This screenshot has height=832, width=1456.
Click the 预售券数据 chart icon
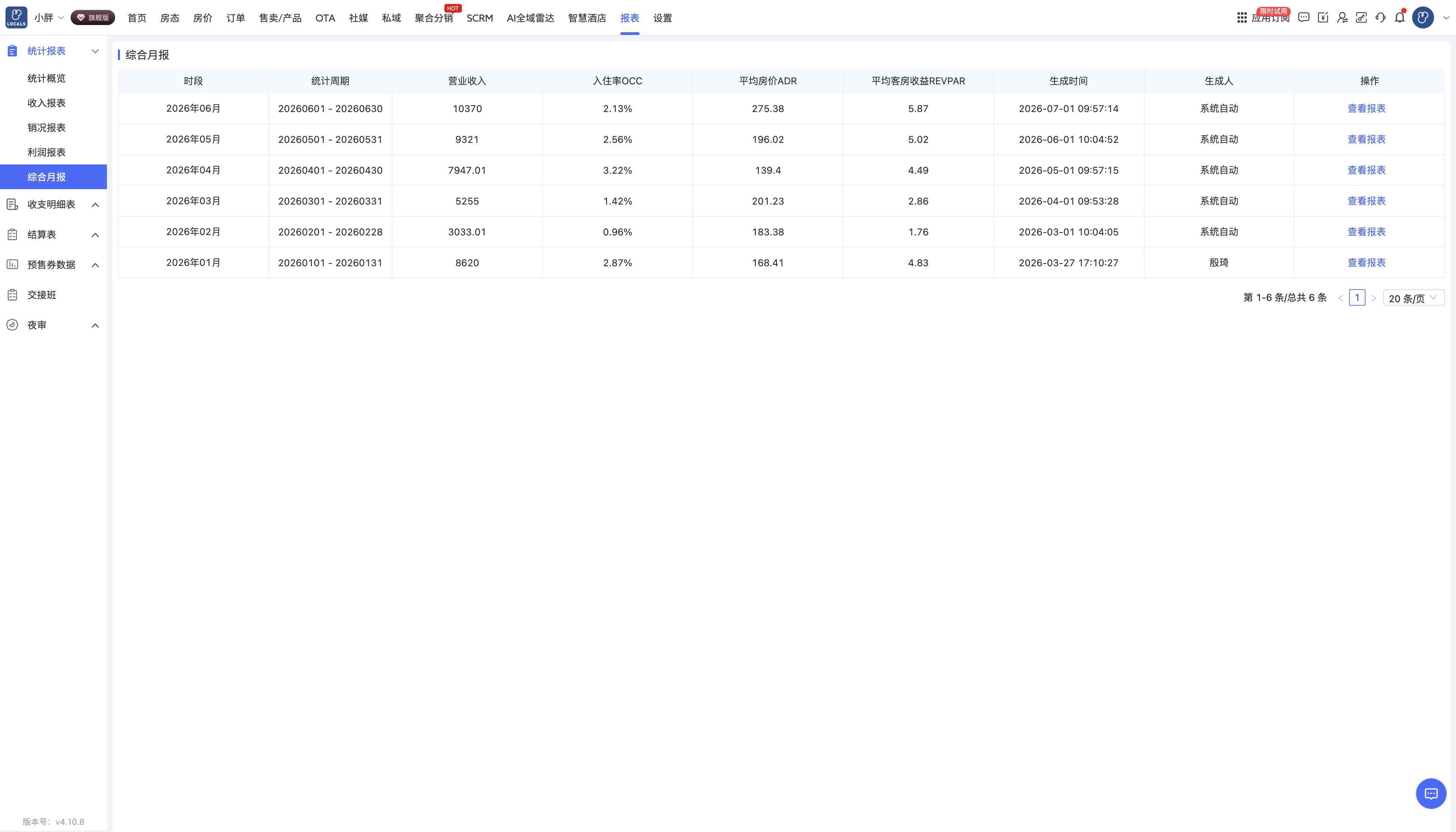tap(12, 265)
